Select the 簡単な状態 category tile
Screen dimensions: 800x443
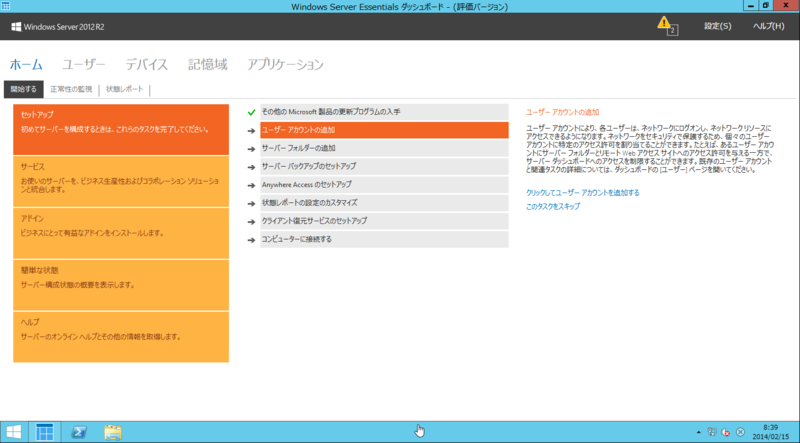pyautogui.click(x=121, y=285)
